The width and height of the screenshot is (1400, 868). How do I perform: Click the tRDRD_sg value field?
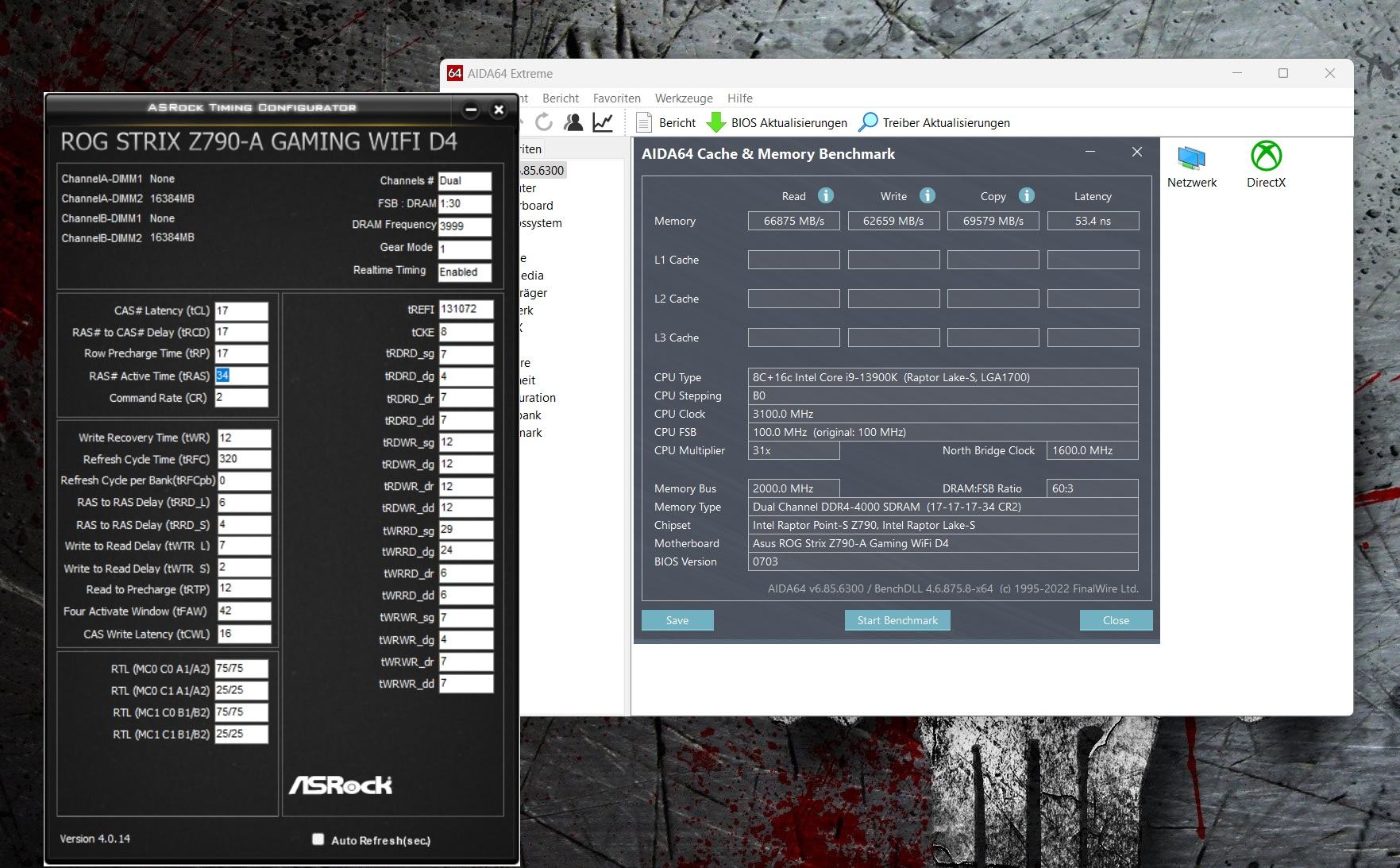(466, 354)
